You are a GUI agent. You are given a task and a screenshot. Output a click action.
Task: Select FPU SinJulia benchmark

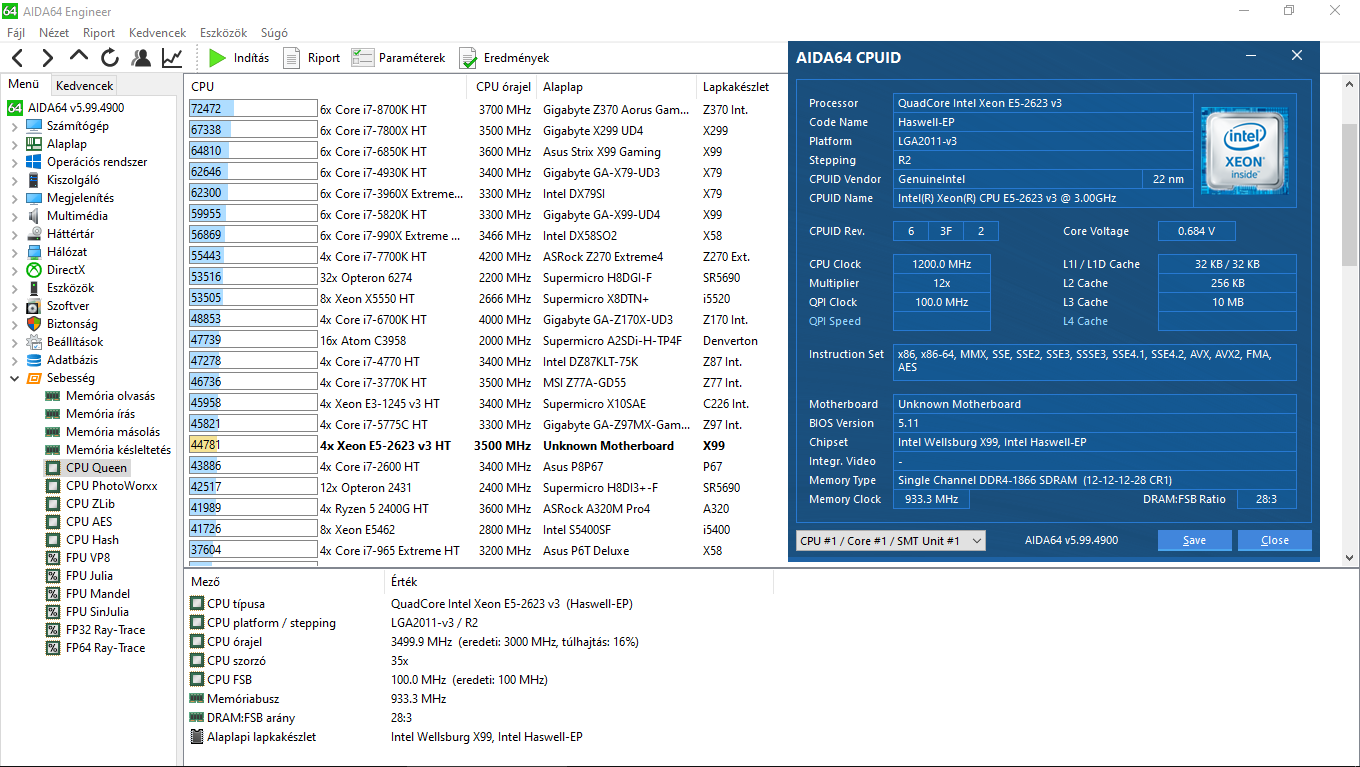(97, 612)
